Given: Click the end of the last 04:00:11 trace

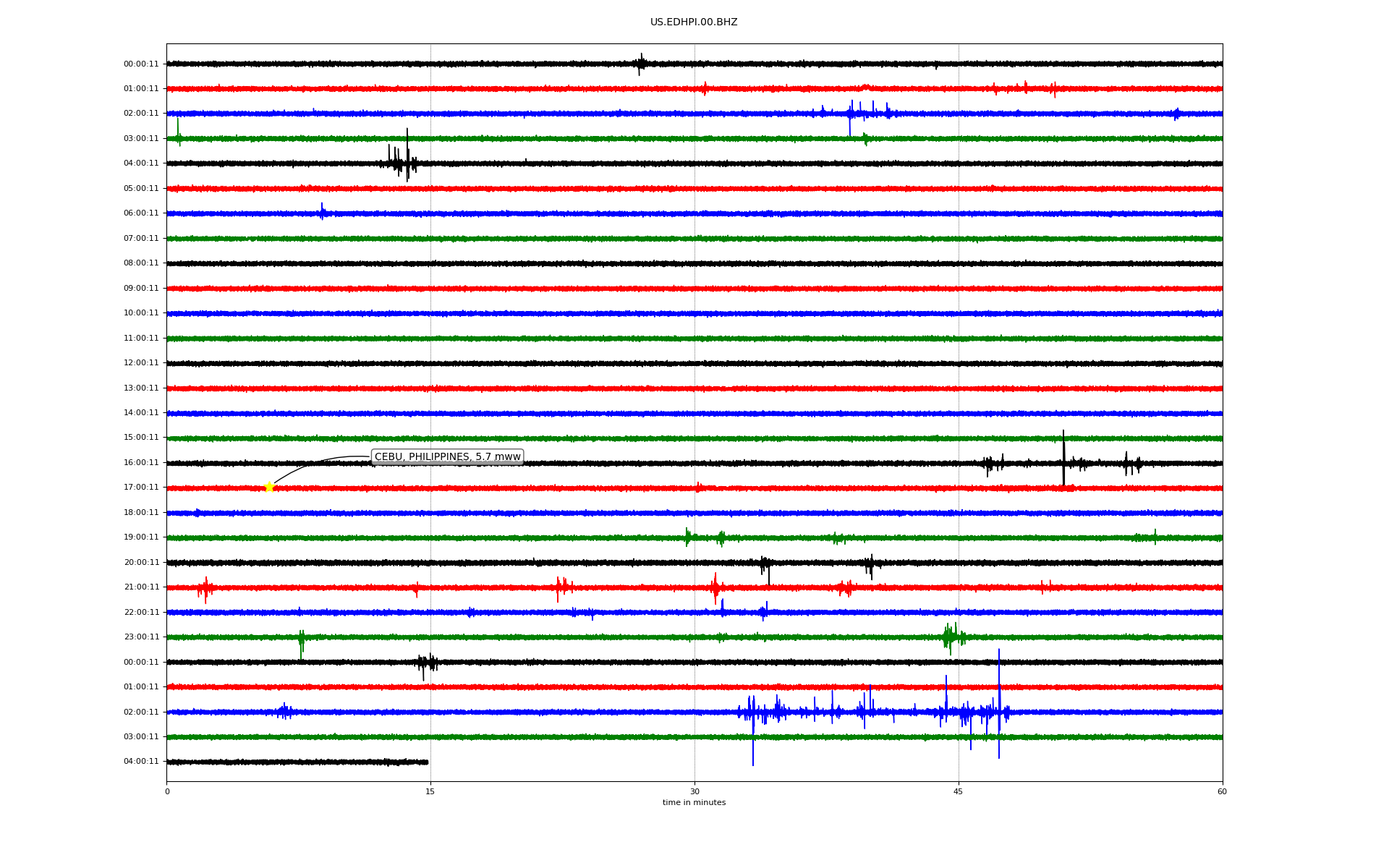Looking at the screenshot, I should point(427,762).
